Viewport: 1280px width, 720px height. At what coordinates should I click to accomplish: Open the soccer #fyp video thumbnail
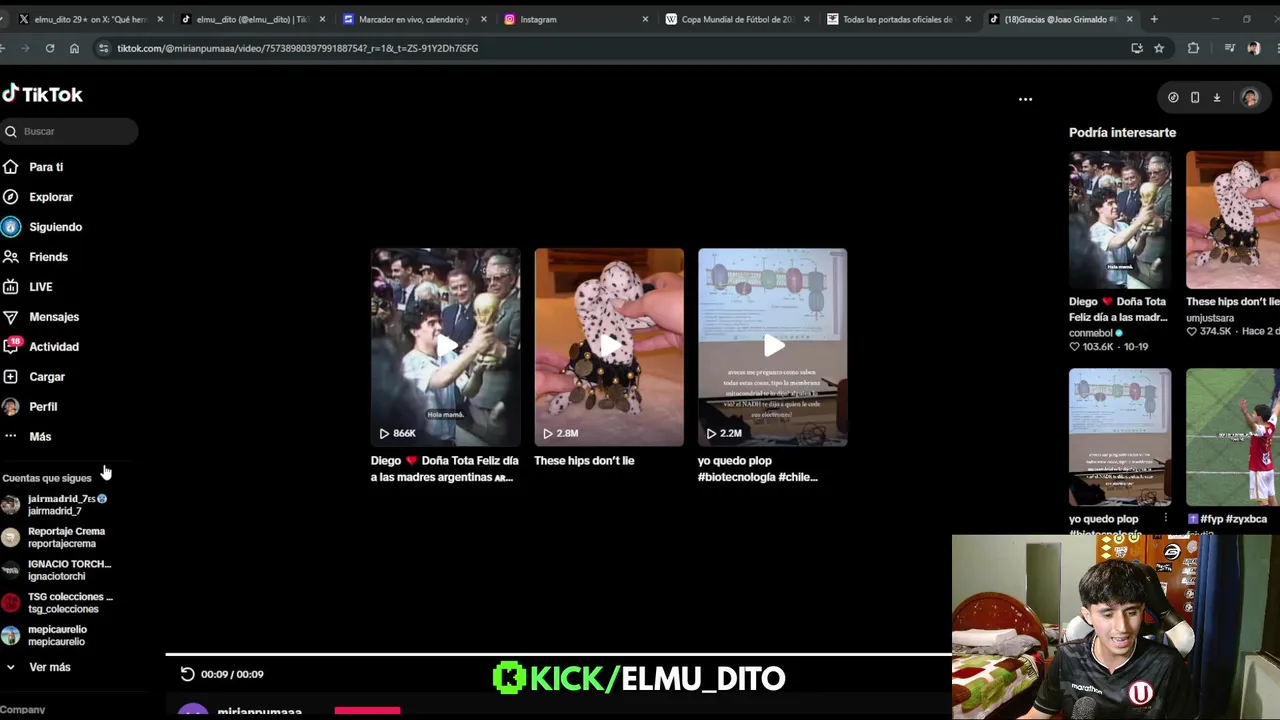(1233, 437)
